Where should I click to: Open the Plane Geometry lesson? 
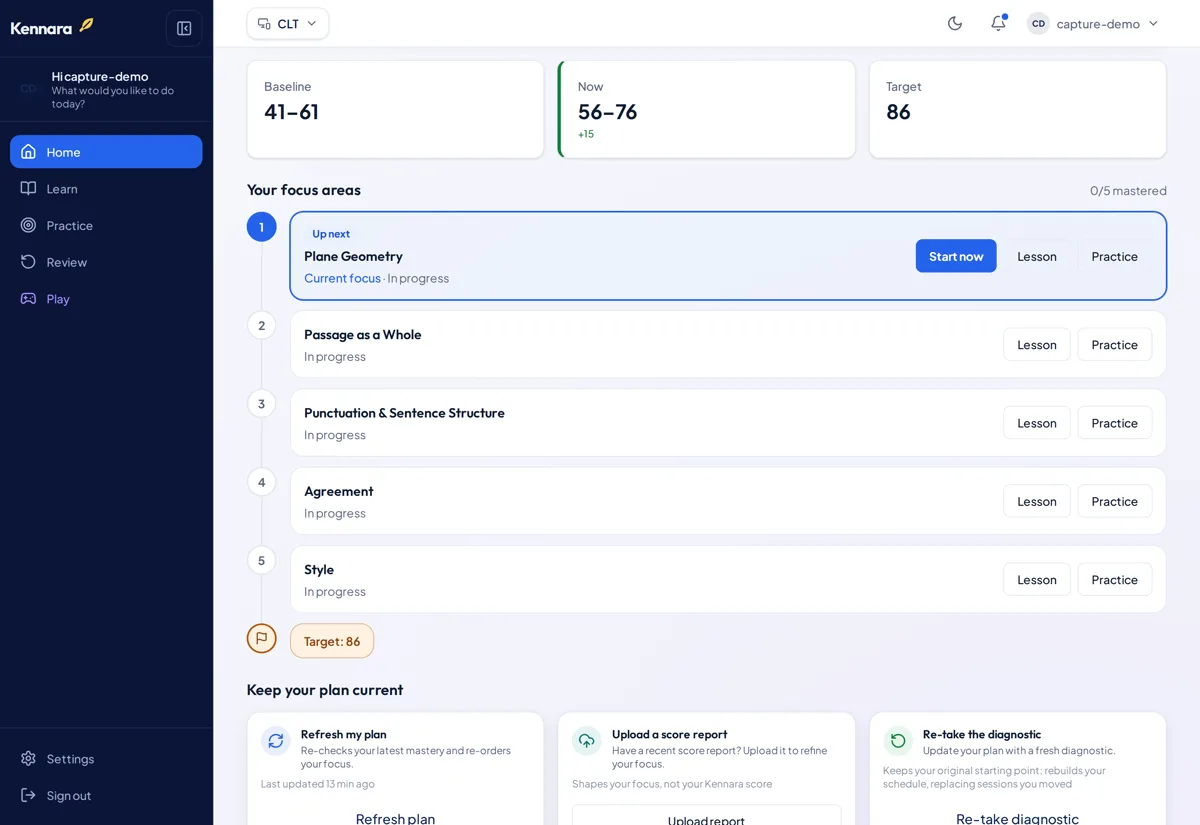(1037, 256)
